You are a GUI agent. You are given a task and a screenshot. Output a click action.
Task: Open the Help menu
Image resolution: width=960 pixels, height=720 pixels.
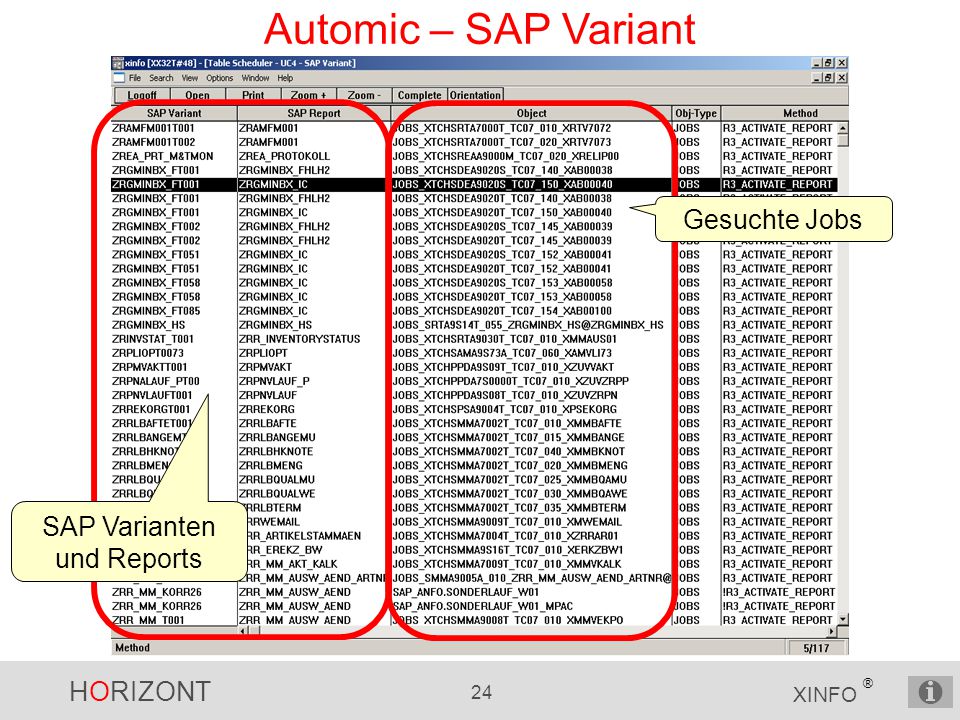pyautogui.click(x=285, y=78)
